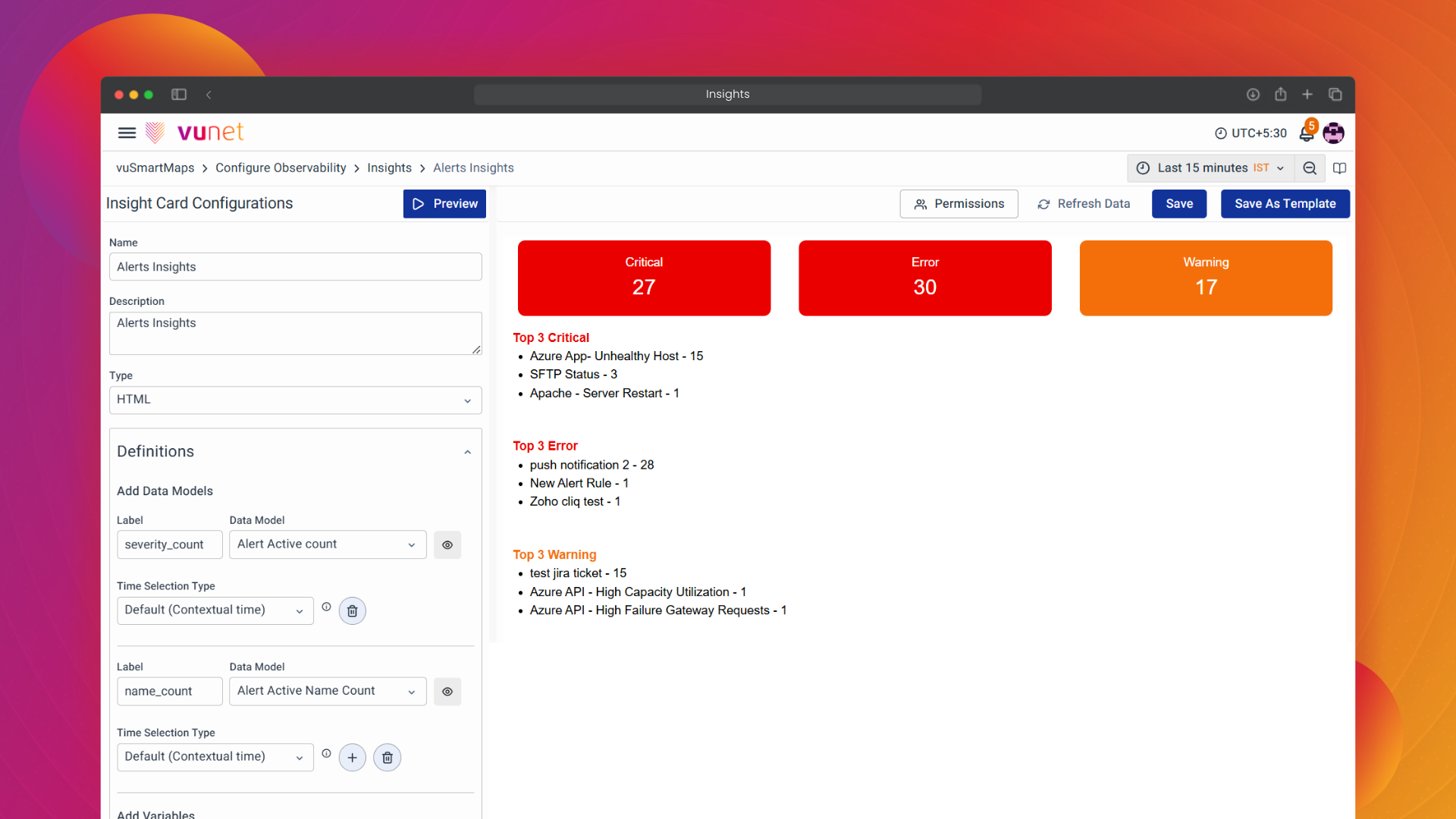
Task: Delete the name_count data model row
Action: click(x=388, y=758)
